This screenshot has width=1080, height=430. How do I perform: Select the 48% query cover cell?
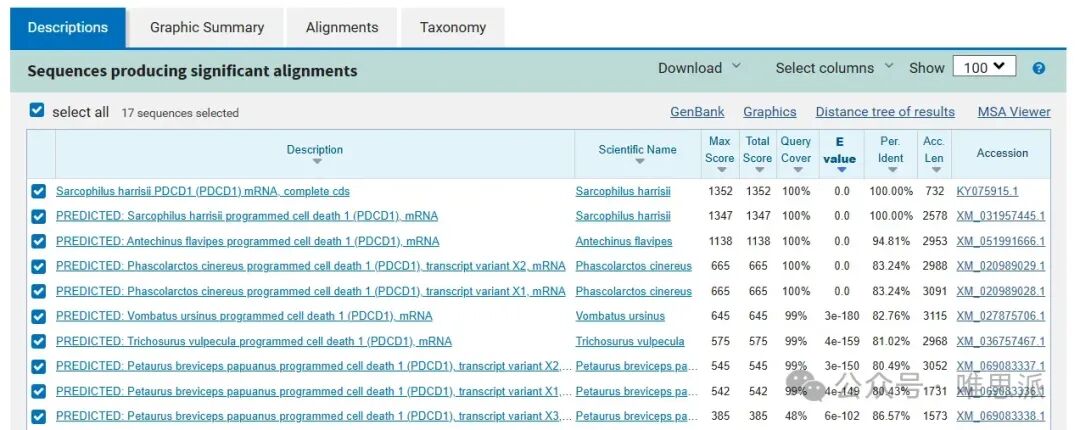(795, 416)
